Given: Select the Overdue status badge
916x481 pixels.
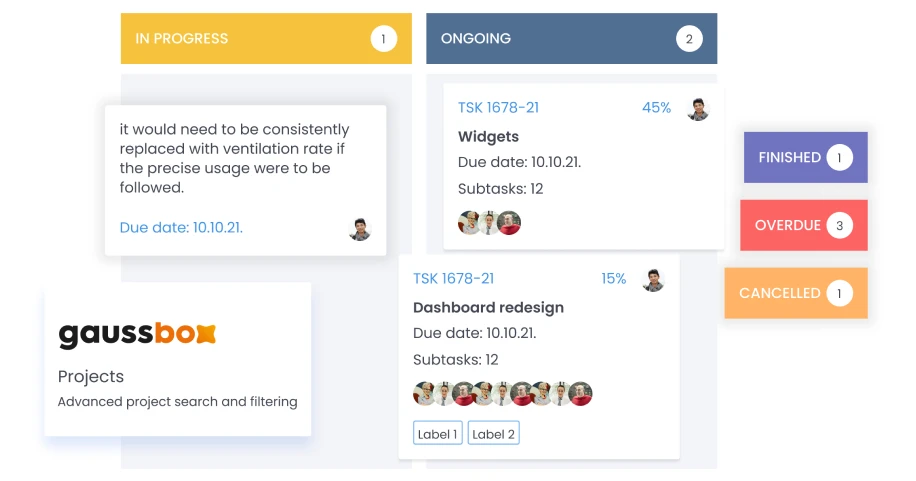Looking at the screenshot, I should [803, 226].
